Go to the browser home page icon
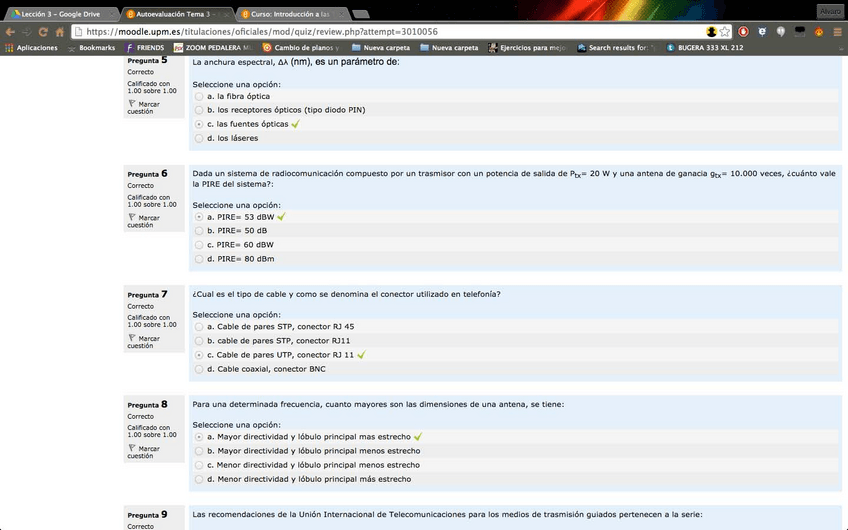This screenshot has width=848, height=530. [x=60, y=32]
